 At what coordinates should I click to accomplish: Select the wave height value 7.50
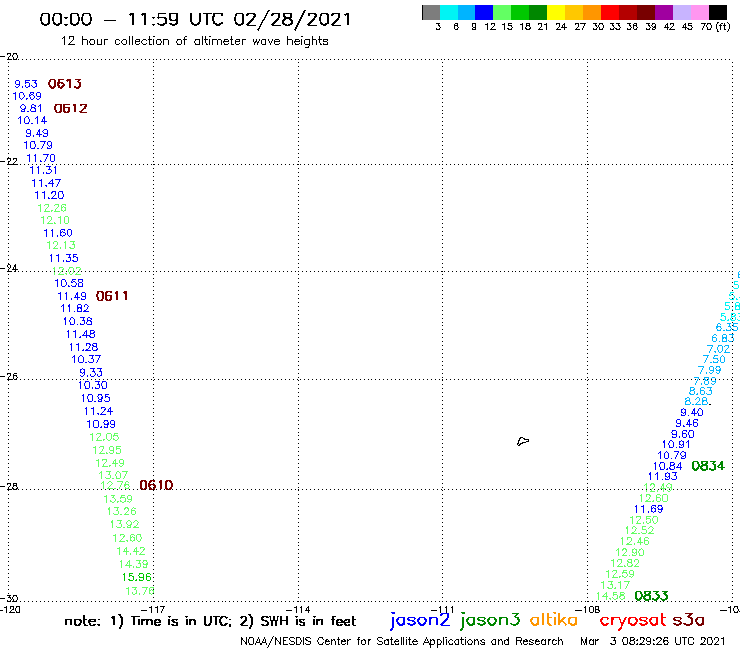pyautogui.click(x=714, y=359)
